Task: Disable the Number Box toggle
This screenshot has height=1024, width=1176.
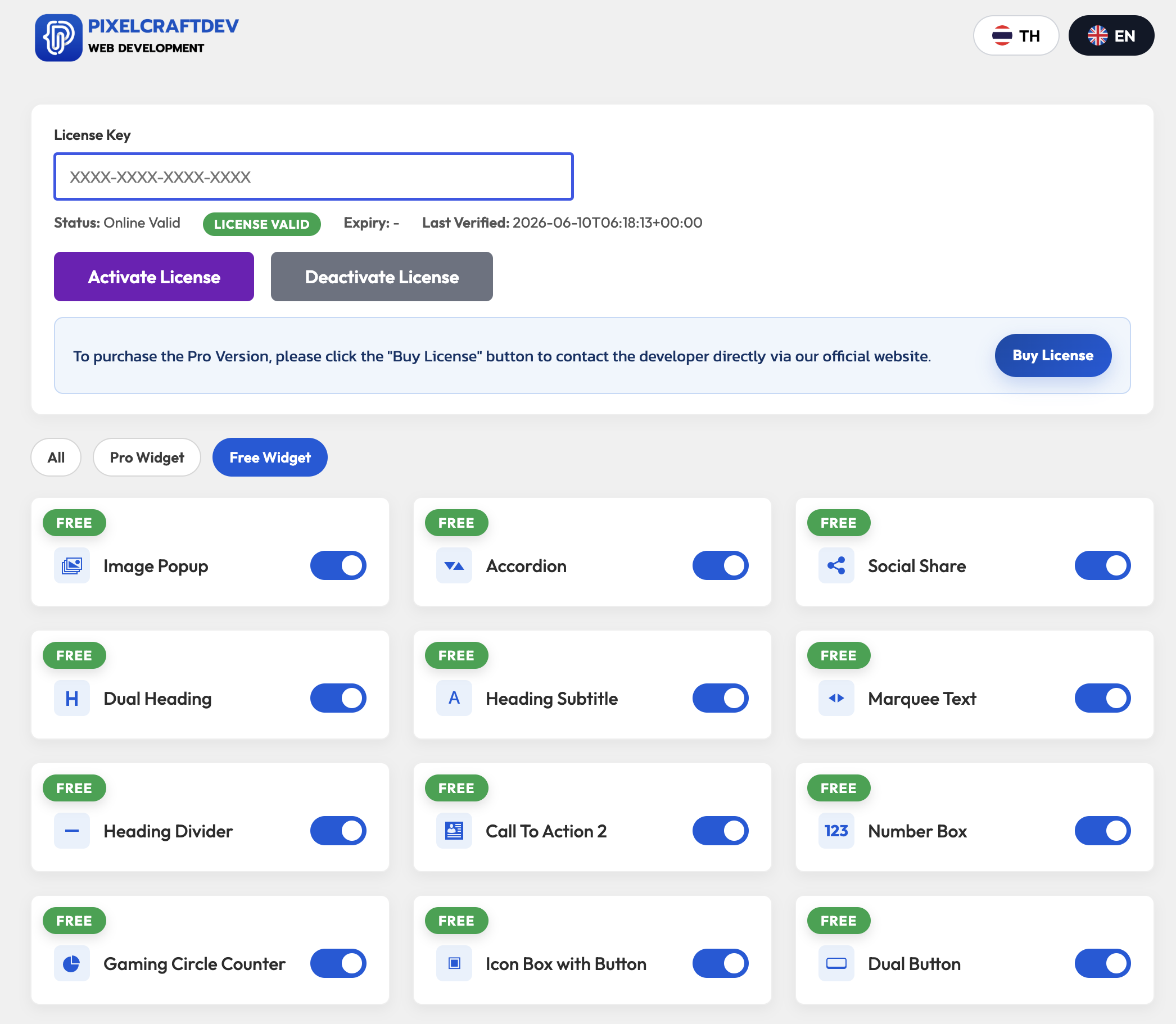Action: (1103, 831)
